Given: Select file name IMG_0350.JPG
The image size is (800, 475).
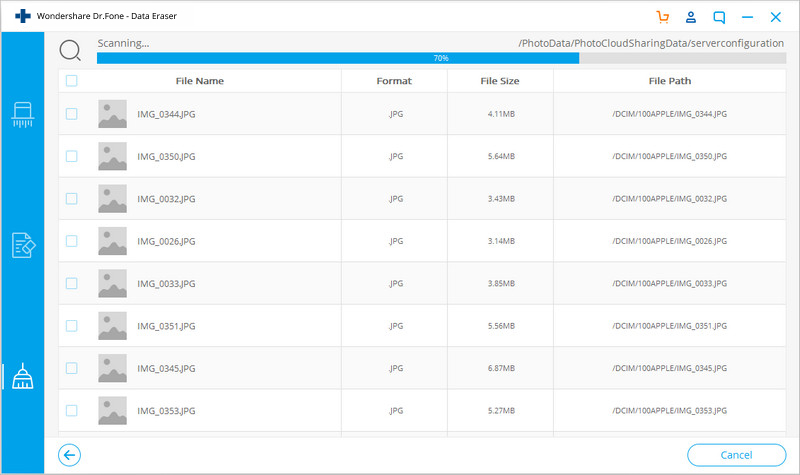Looking at the screenshot, I should pos(166,157).
